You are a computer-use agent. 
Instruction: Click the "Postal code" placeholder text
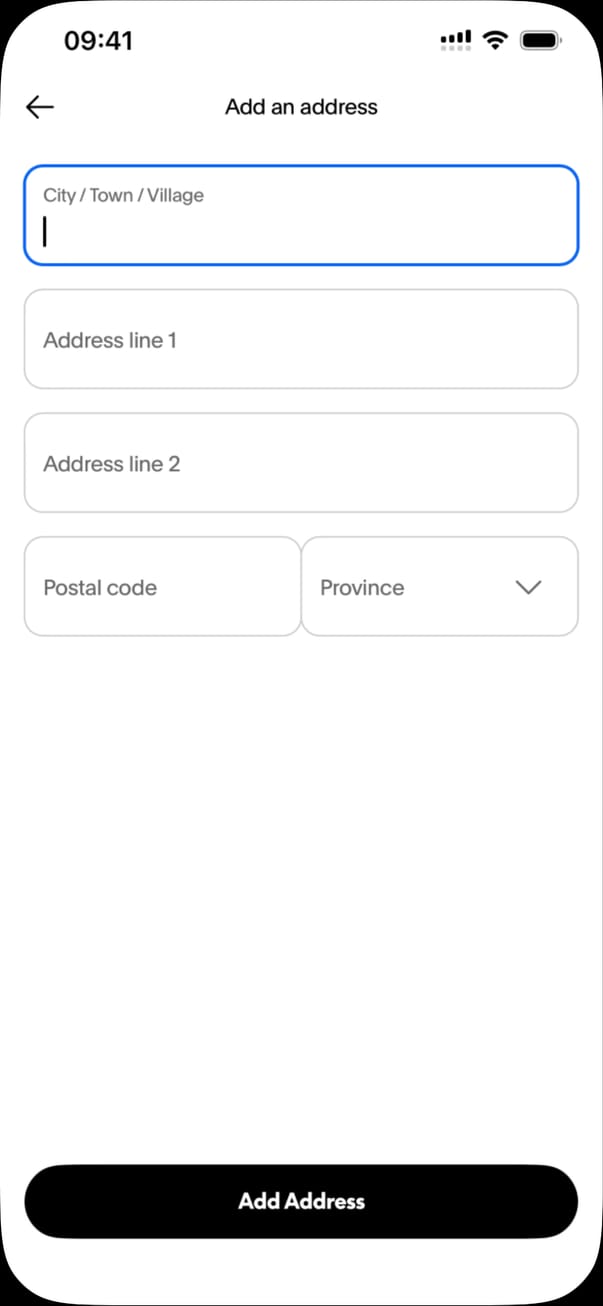[100, 587]
